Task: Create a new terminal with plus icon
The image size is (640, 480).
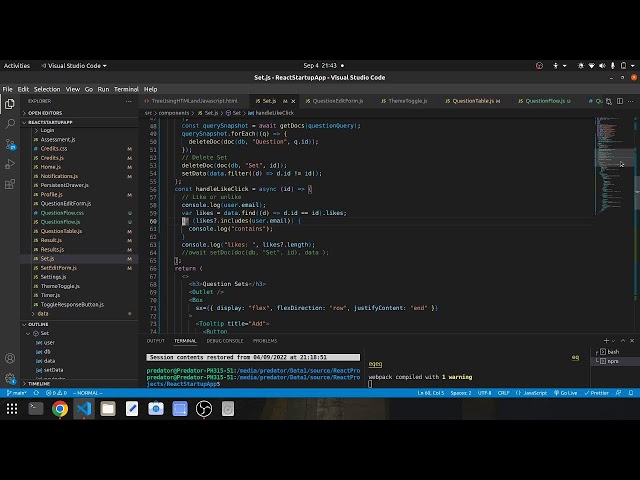Action: [606, 340]
